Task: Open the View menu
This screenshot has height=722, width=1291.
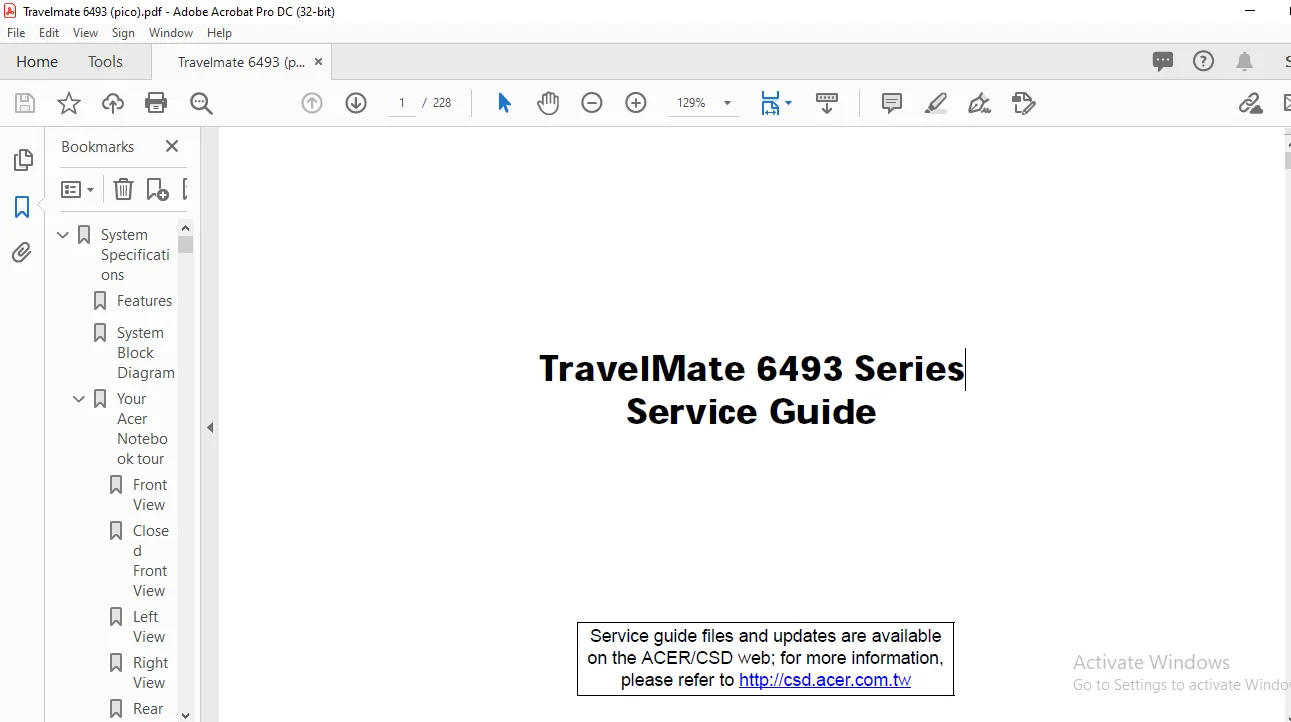Action: pyautogui.click(x=85, y=33)
